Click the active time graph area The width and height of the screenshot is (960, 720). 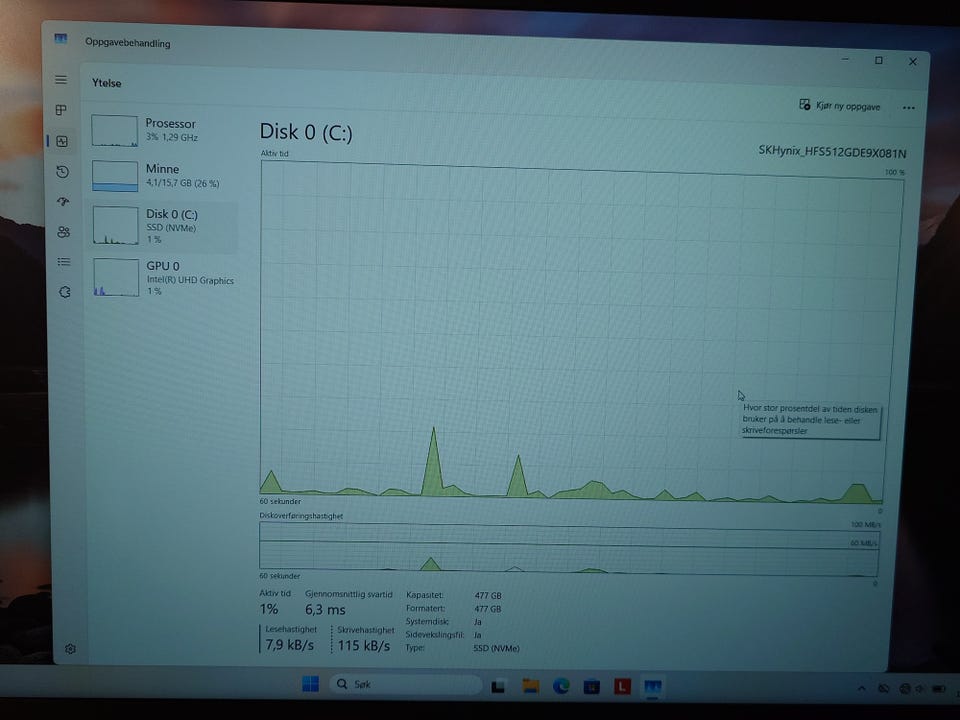click(579, 332)
